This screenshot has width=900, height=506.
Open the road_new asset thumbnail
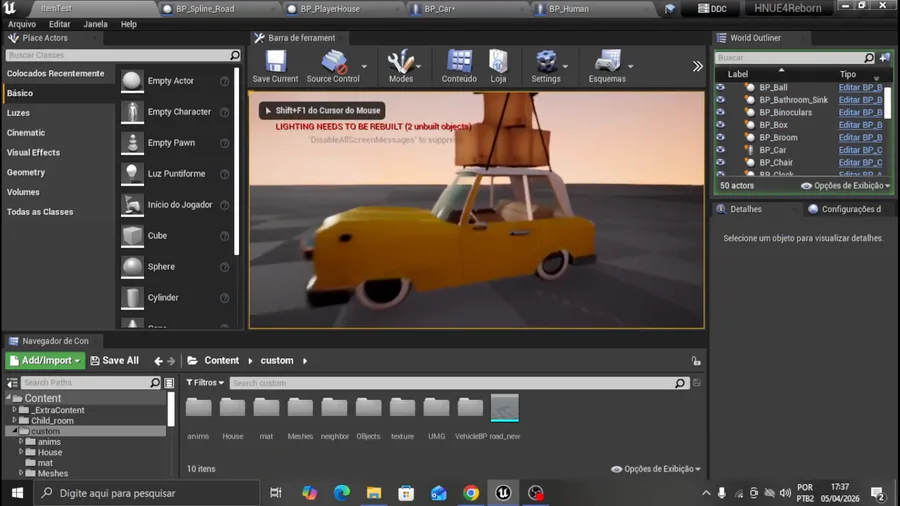(505, 408)
